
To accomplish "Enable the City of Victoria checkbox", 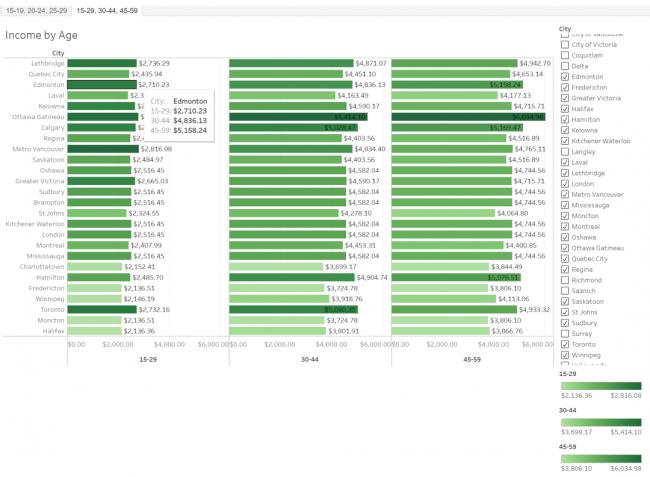I will tap(565, 44).
